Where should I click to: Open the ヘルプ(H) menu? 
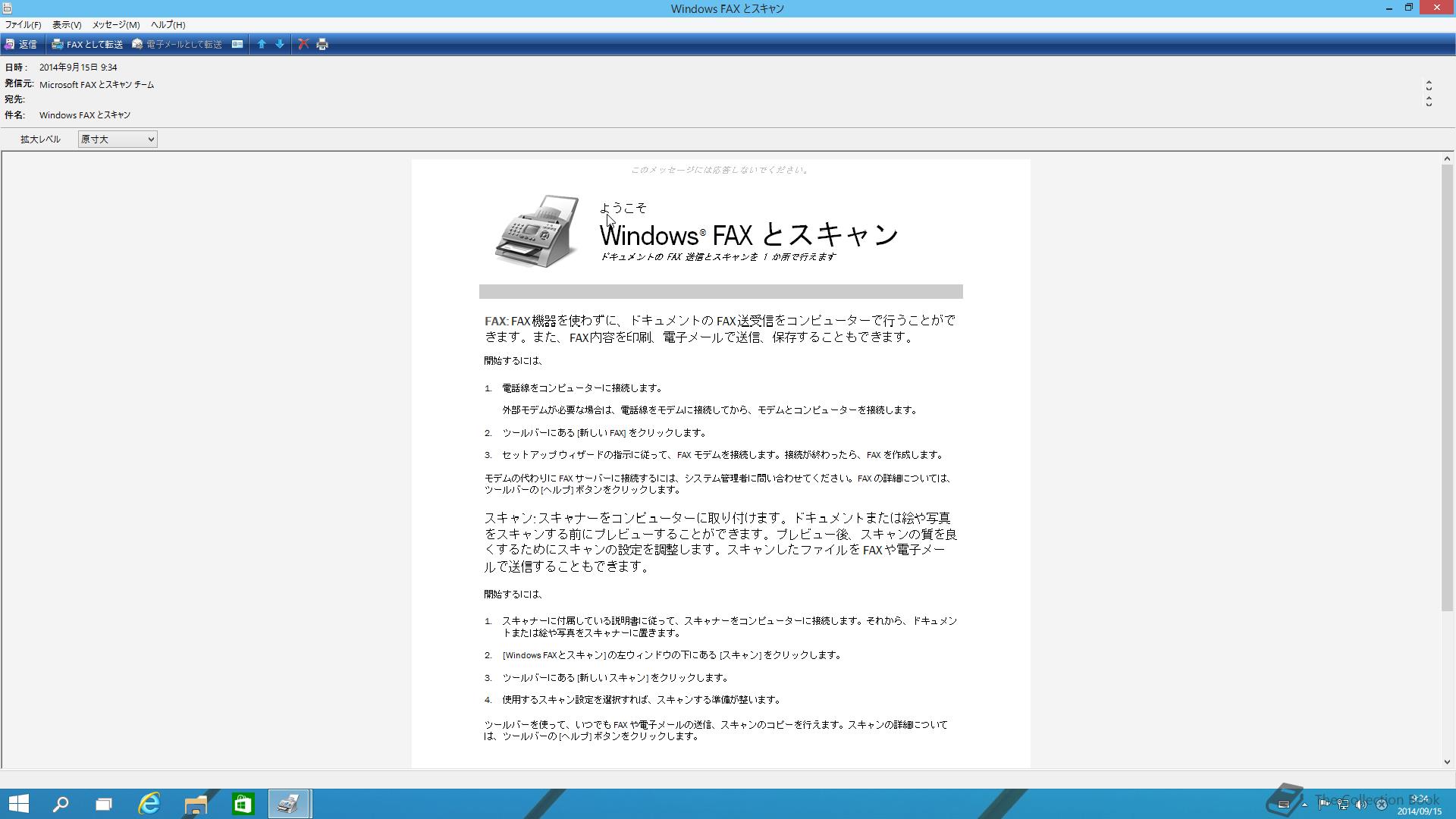pyautogui.click(x=168, y=25)
